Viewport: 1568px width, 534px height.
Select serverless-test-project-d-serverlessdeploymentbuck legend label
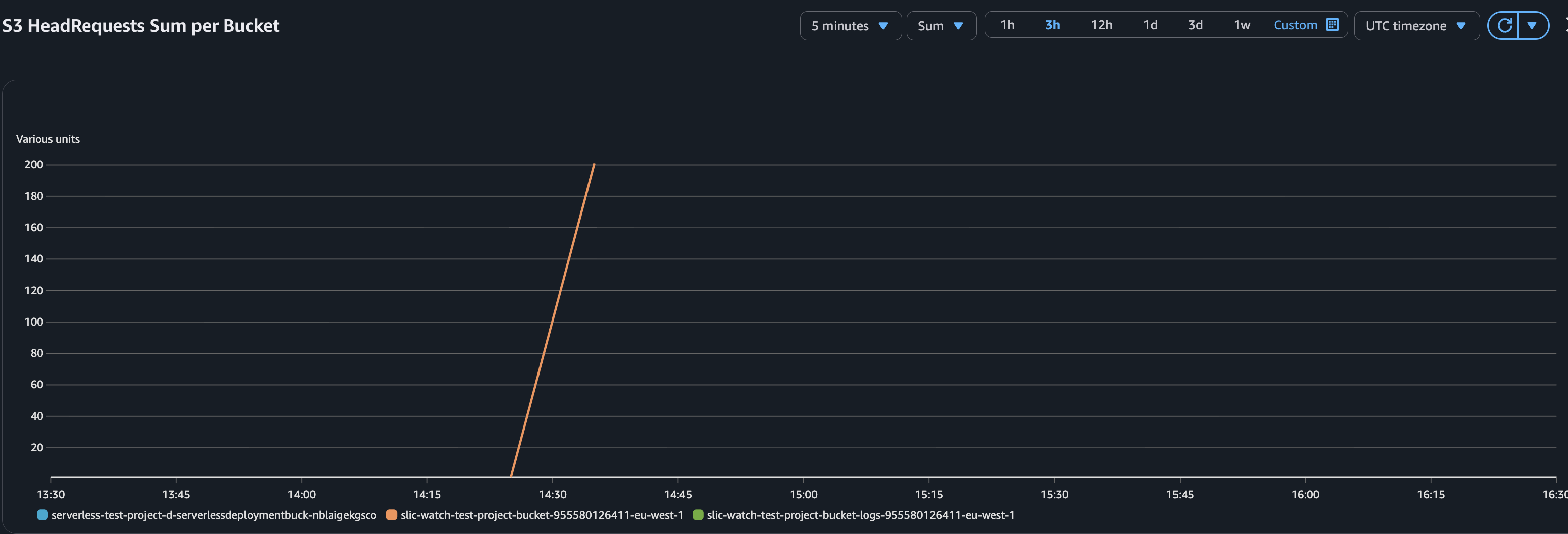click(x=214, y=515)
